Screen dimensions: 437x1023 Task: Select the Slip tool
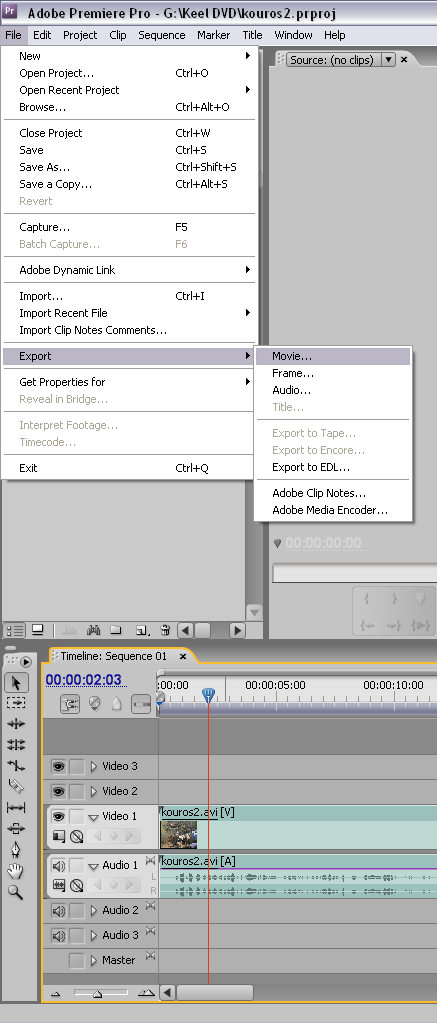[x=16, y=808]
